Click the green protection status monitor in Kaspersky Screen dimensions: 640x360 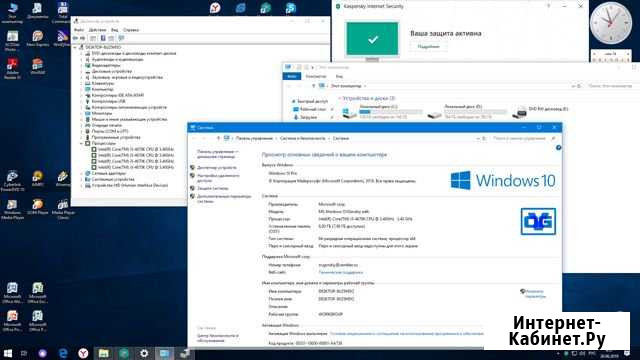372,39
